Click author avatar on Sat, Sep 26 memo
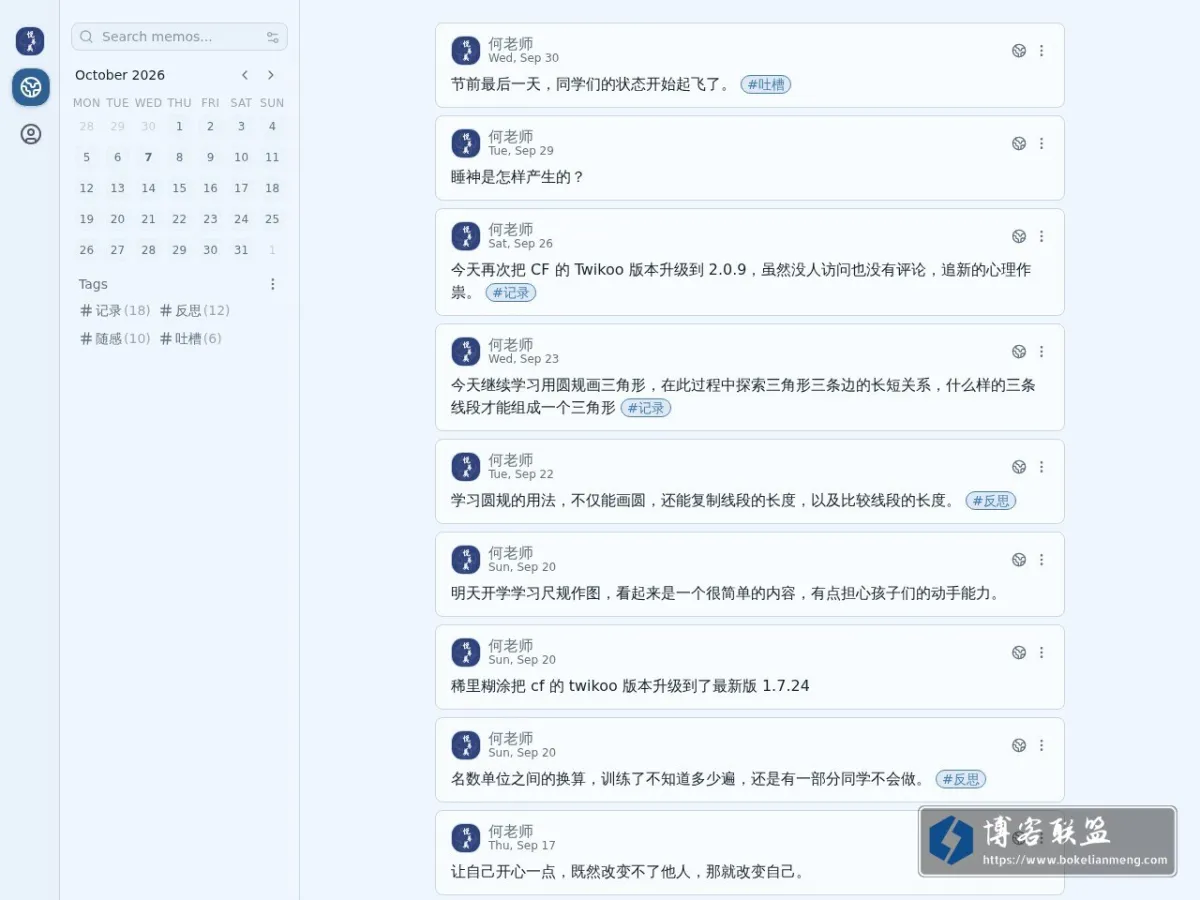1200x900 pixels. (466, 237)
